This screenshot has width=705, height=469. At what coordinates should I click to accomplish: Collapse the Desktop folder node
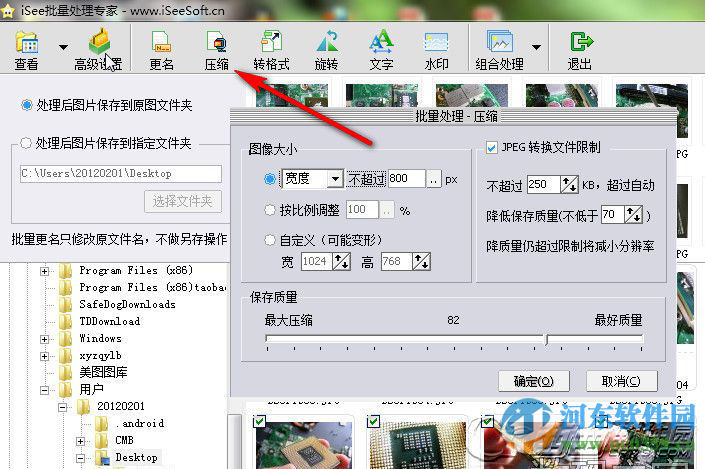[x=80, y=458]
